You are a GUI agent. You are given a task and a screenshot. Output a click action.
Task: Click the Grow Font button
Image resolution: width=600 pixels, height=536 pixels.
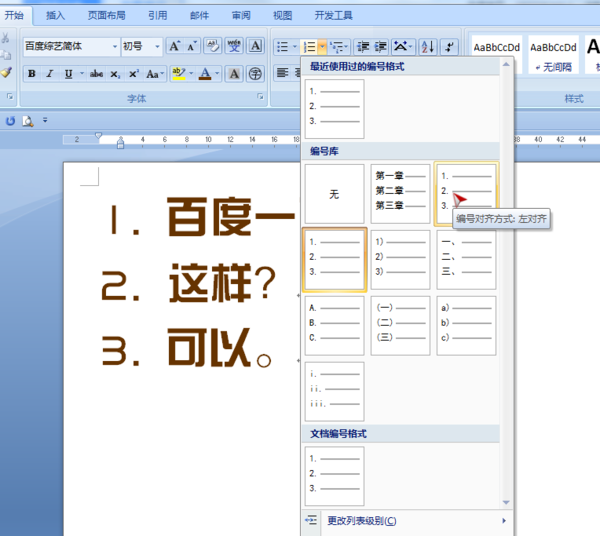[x=174, y=46]
